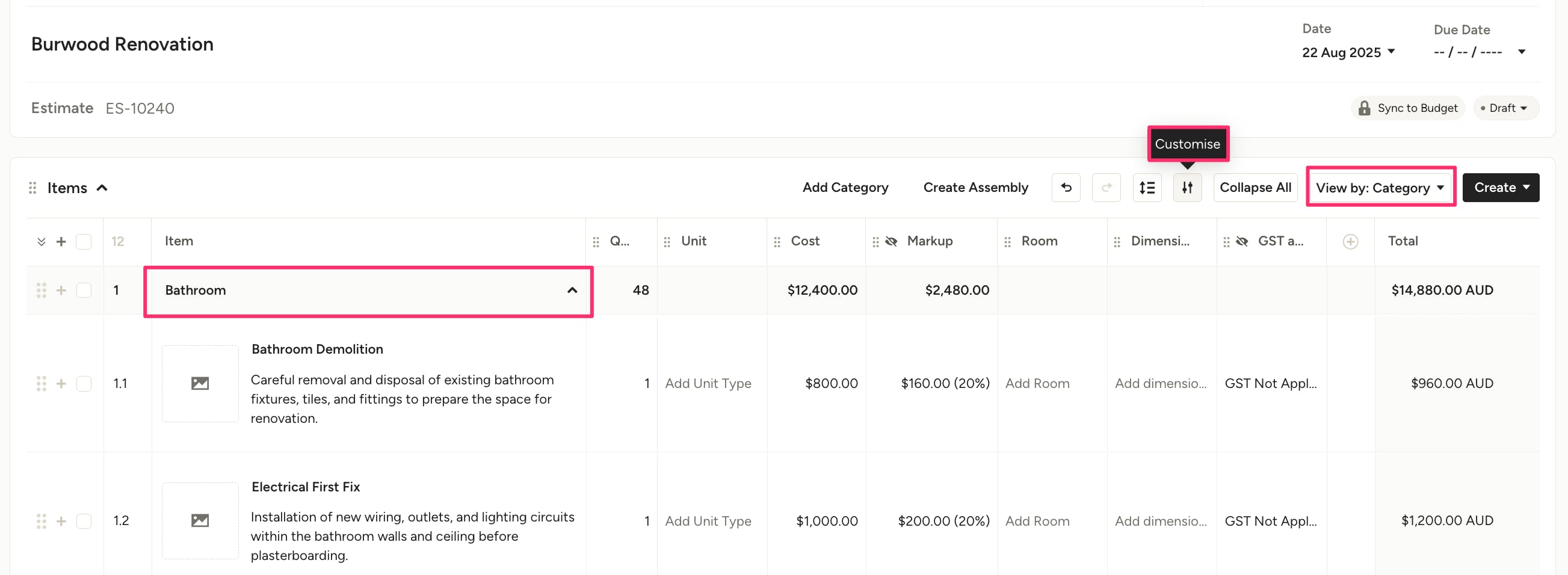Click the row height spacing icon

(x=1147, y=188)
